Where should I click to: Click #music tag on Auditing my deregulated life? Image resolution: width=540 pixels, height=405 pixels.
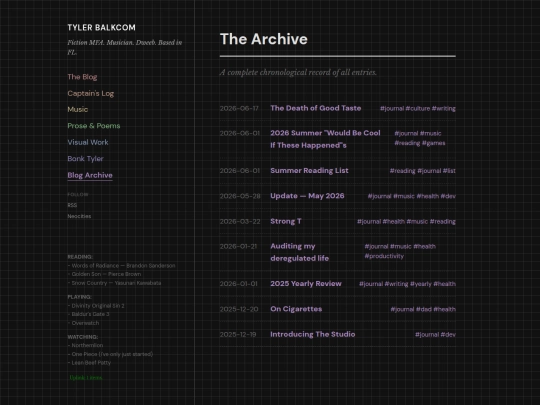[401, 247]
